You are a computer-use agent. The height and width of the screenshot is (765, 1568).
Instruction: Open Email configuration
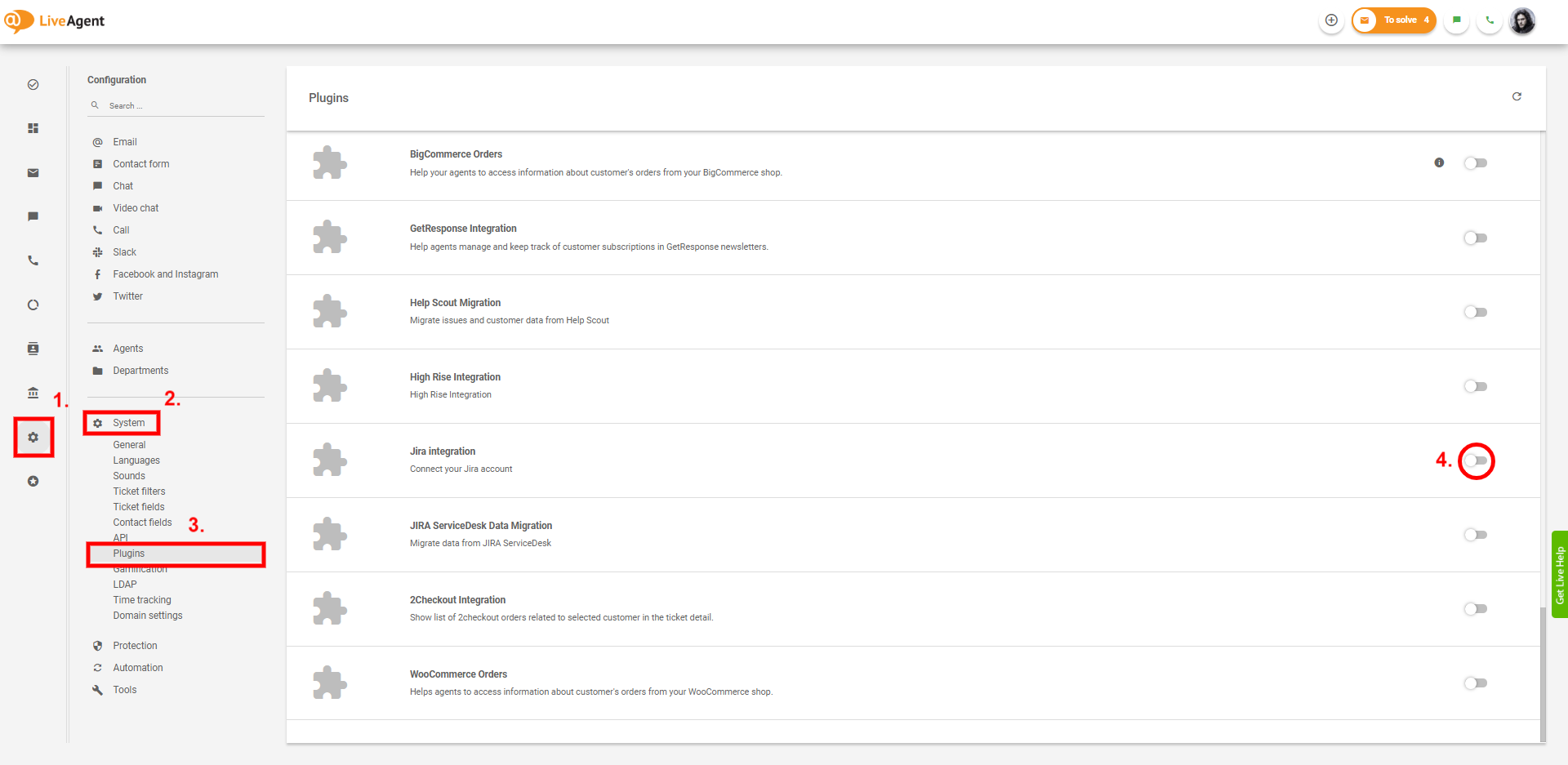pos(124,142)
